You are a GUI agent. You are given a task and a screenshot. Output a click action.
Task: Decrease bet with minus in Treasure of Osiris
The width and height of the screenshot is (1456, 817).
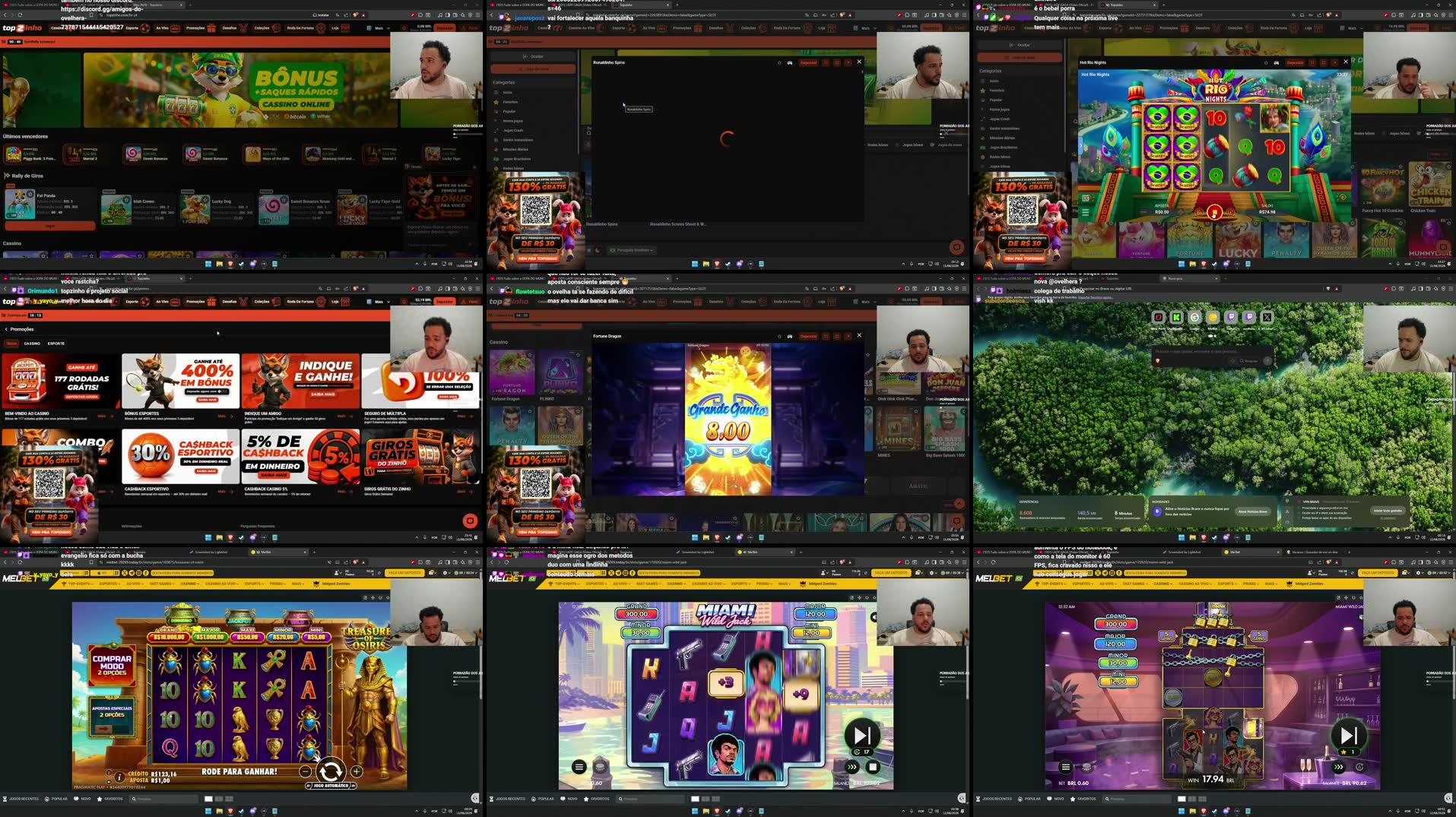tap(305, 771)
